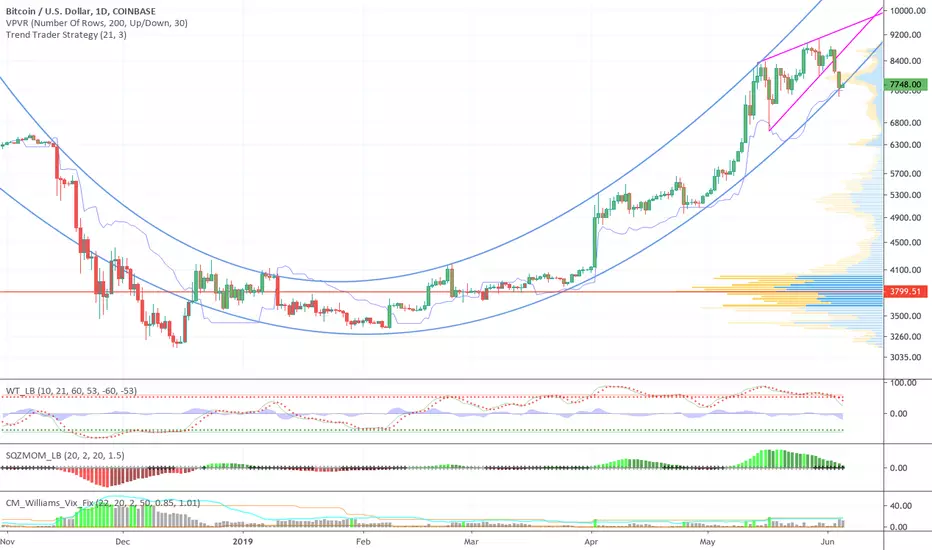Screen dimensions: 932x550
Task: Click the 0.00 label on Williams Vix Fix scale
Action: click(899, 527)
